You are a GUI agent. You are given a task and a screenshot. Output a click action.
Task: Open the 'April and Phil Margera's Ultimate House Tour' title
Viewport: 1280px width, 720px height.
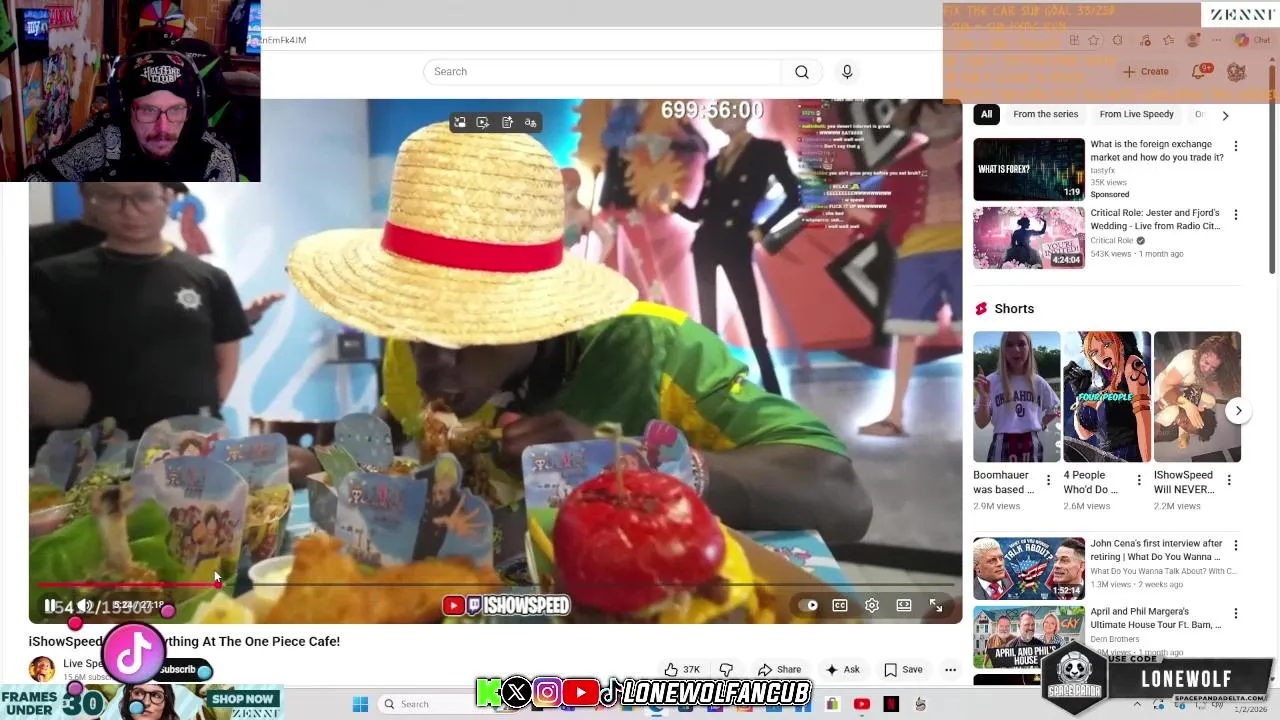coord(1155,618)
